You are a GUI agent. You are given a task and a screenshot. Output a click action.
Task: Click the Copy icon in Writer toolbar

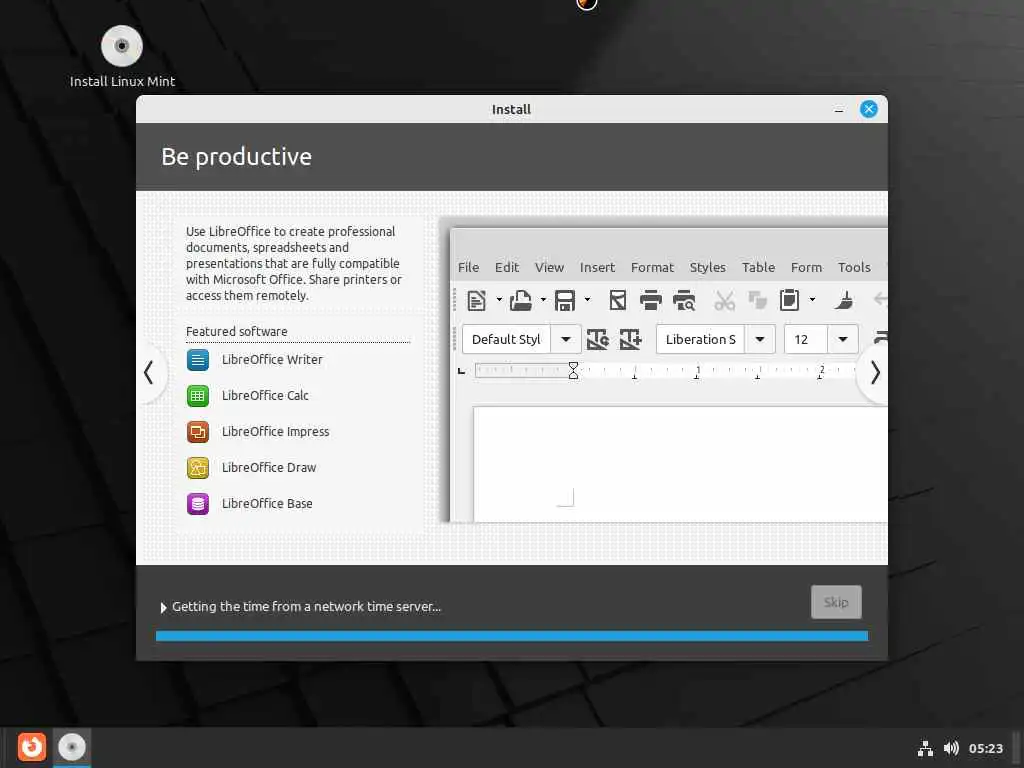pos(758,300)
